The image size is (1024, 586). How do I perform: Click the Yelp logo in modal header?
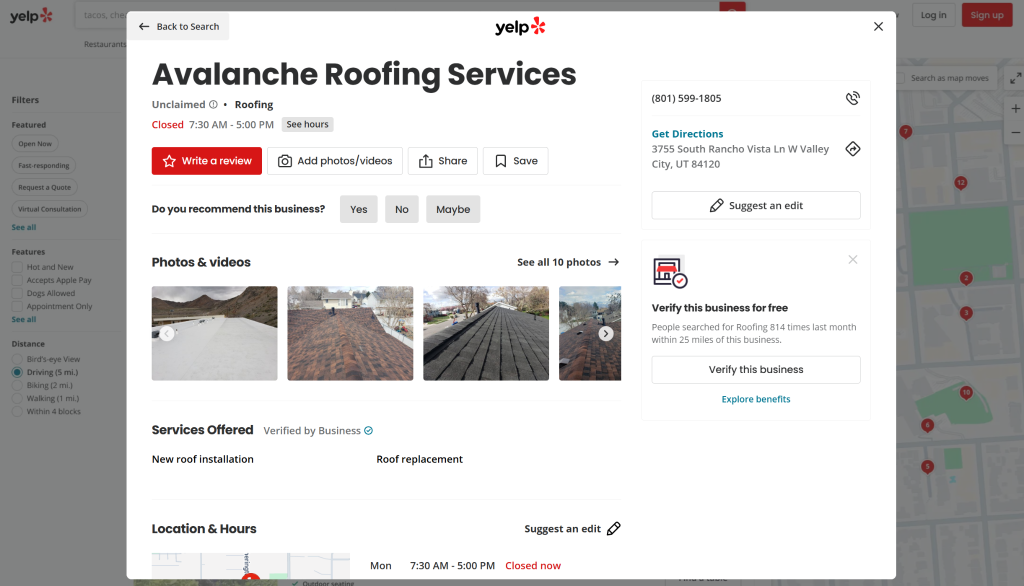click(520, 27)
